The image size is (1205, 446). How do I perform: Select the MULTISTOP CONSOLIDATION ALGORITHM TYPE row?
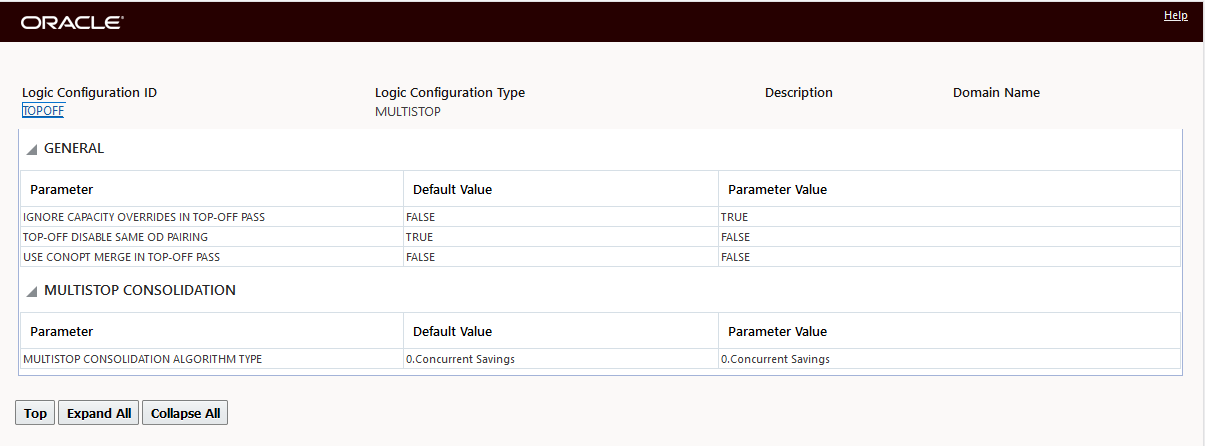[142, 359]
